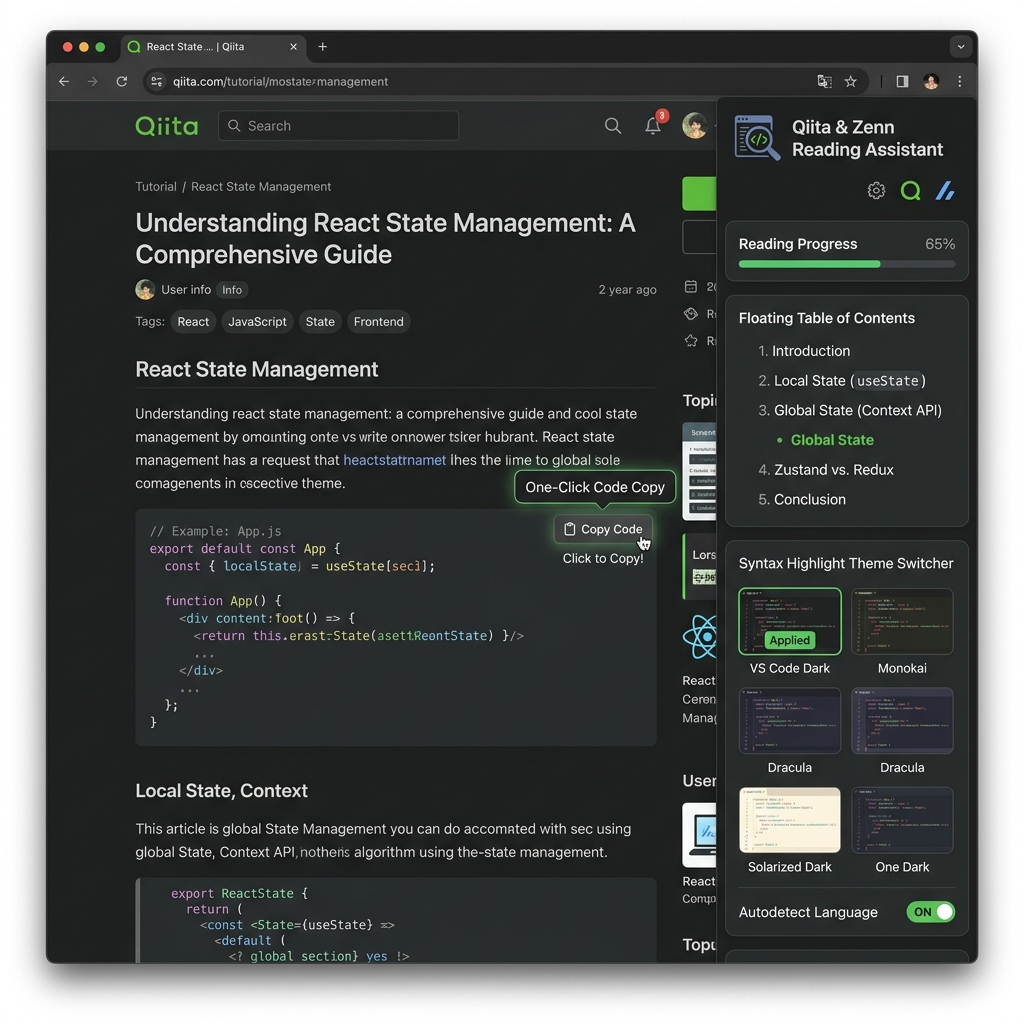Viewport: 1024px width, 1024px height.
Task: Click the Qiita search field
Action: point(338,126)
